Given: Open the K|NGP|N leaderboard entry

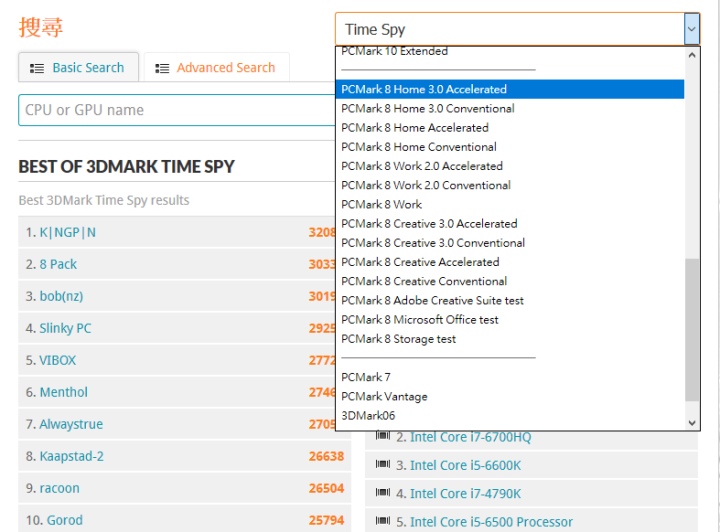Looking at the screenshot, I should click(x=68, y=232).
